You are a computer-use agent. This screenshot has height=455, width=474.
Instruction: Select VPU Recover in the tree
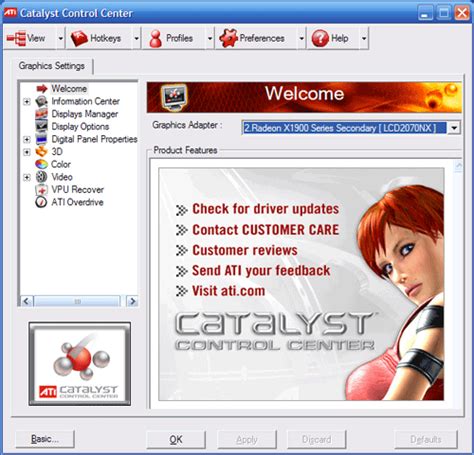pos(78,189)
